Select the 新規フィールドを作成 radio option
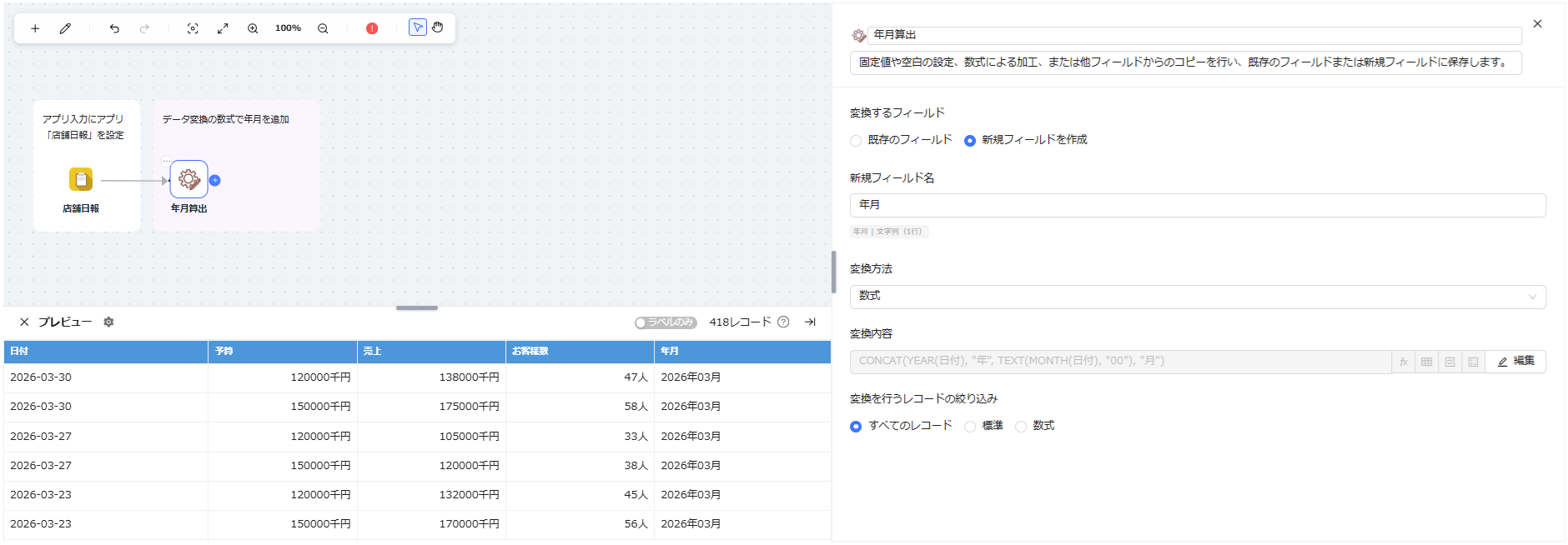Screen dimensions: 1568x545 [970, 141]
